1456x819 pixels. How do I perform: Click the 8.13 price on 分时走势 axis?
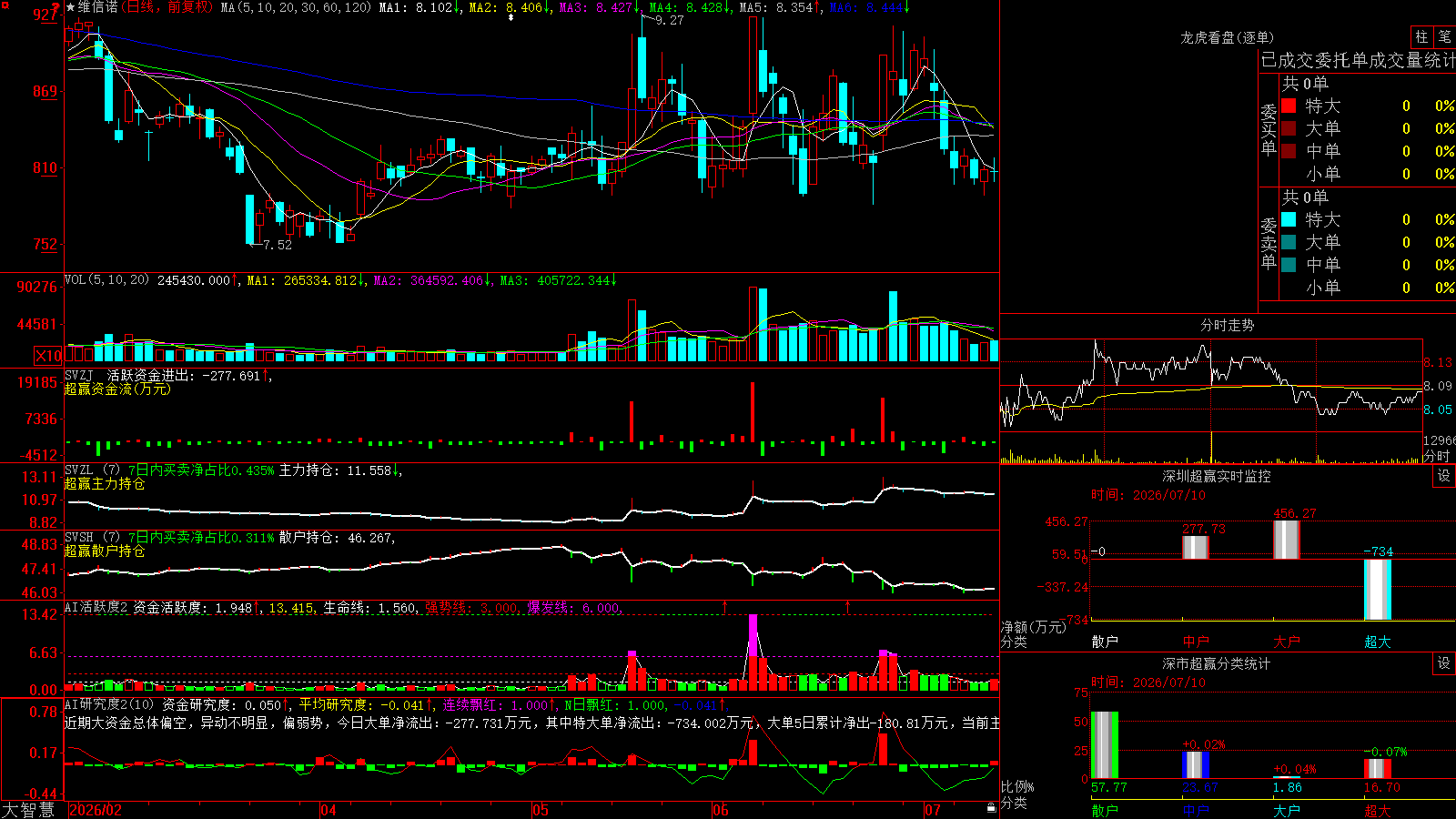1438,362
